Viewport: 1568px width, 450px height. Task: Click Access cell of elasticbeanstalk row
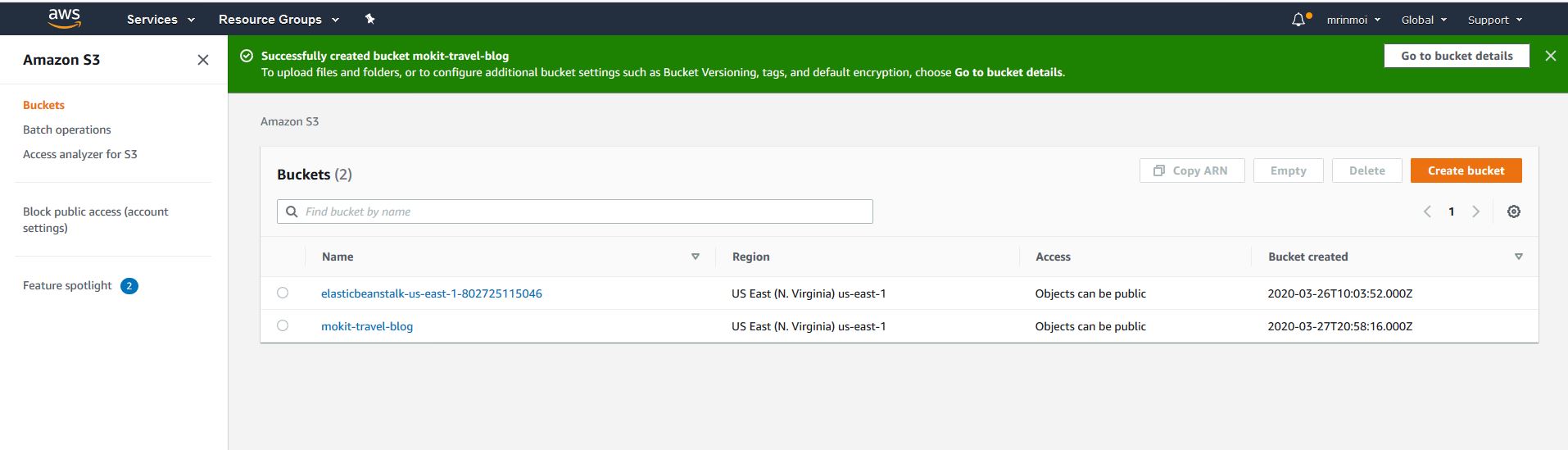tap(1090, 293)
